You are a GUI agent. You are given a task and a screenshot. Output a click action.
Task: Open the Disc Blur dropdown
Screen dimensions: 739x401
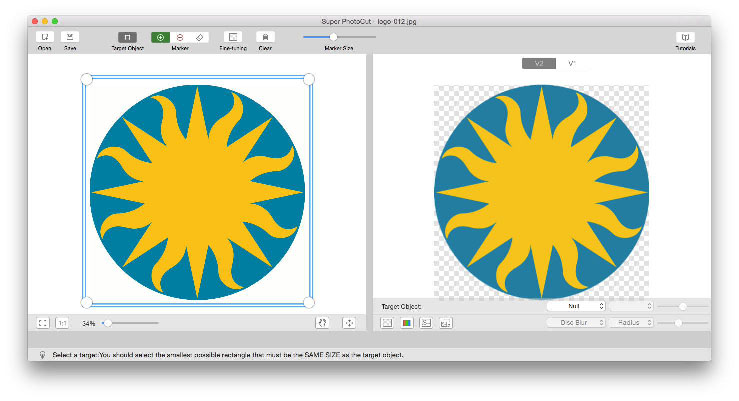click(x=576, y=323)
